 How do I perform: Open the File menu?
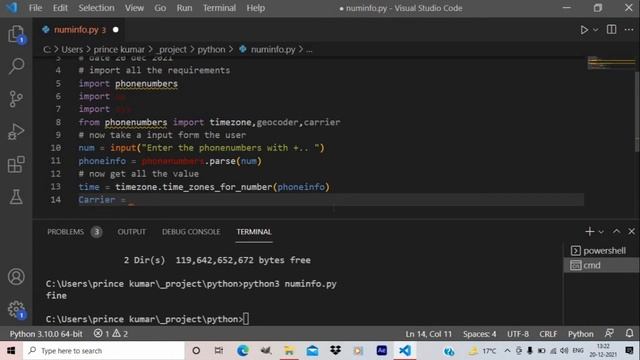pyautogui.click(x=35, y=8)
